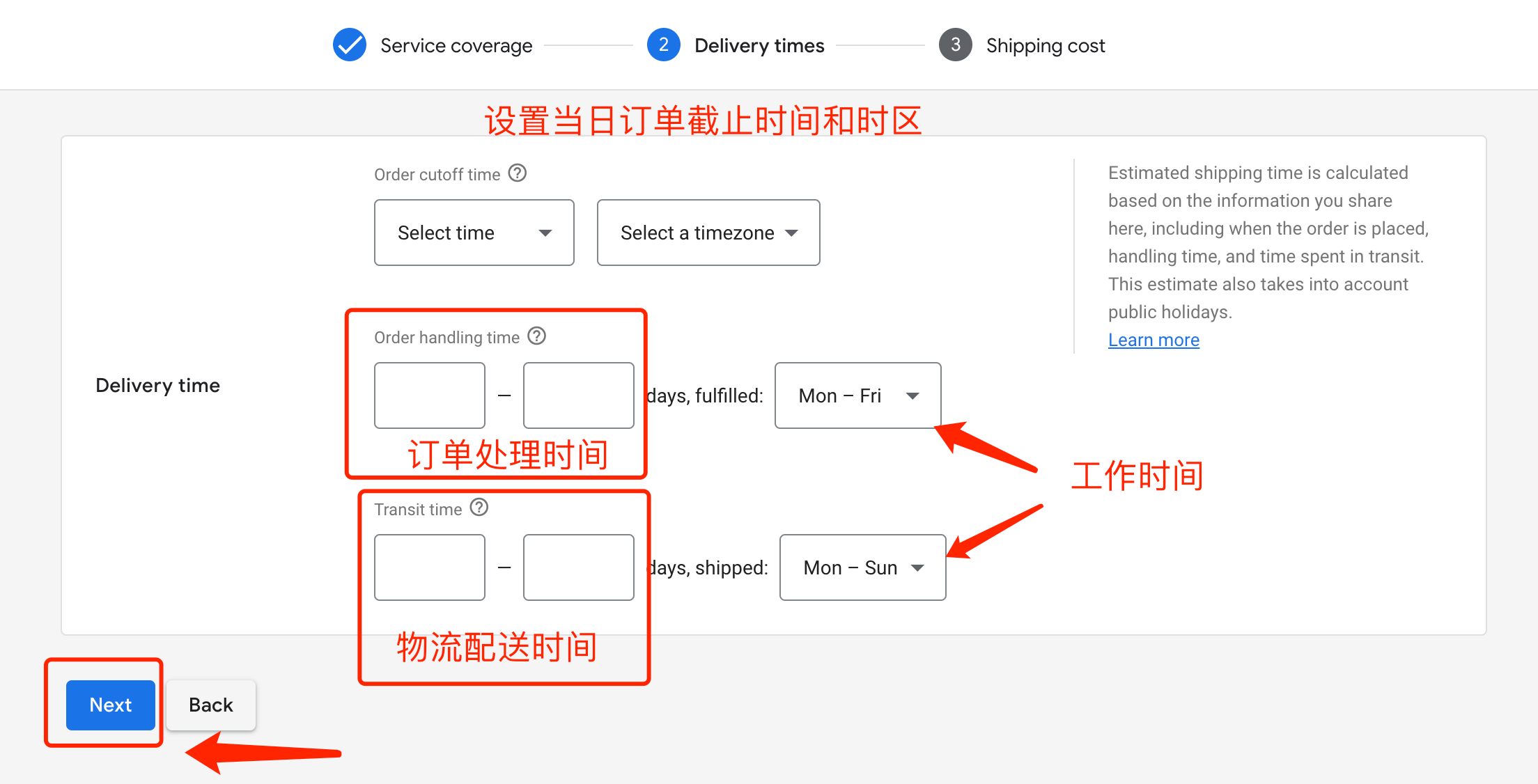Click the Back button
Image resolution: width=1538 pixels, height=784 pixels.
pyautogui.click(x=210, y=705)
